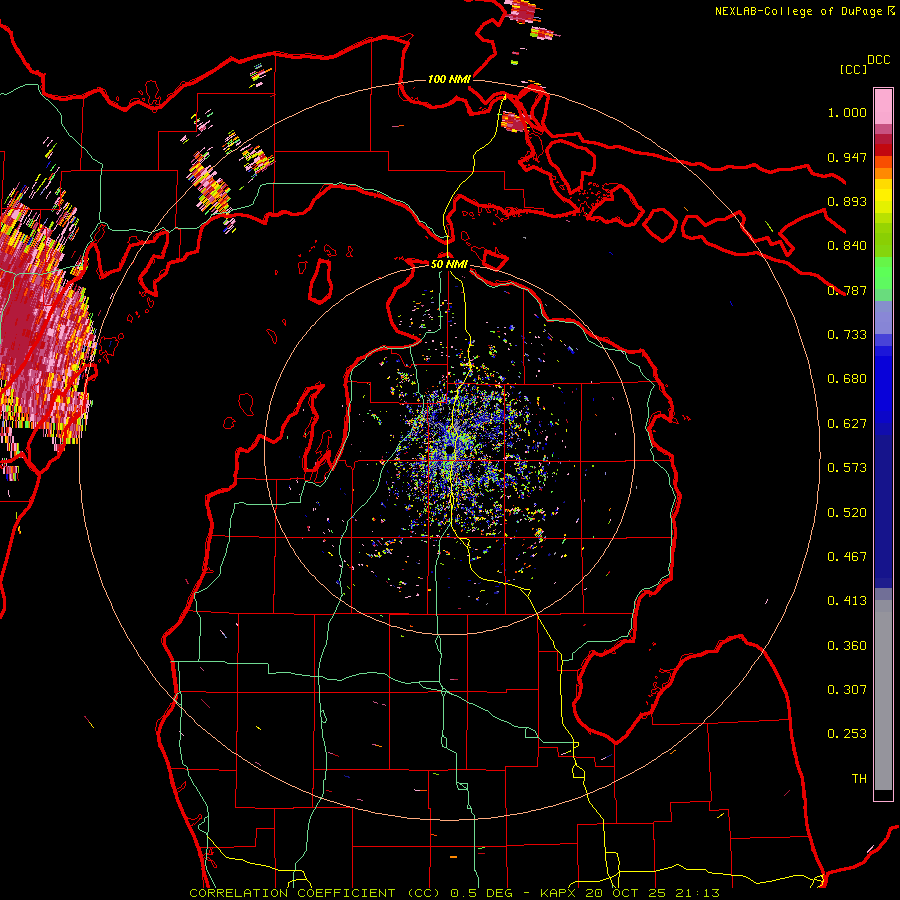This screenshot has width=900, height=900.
Task: Select the 0.360 legend value
Action: 847,646
